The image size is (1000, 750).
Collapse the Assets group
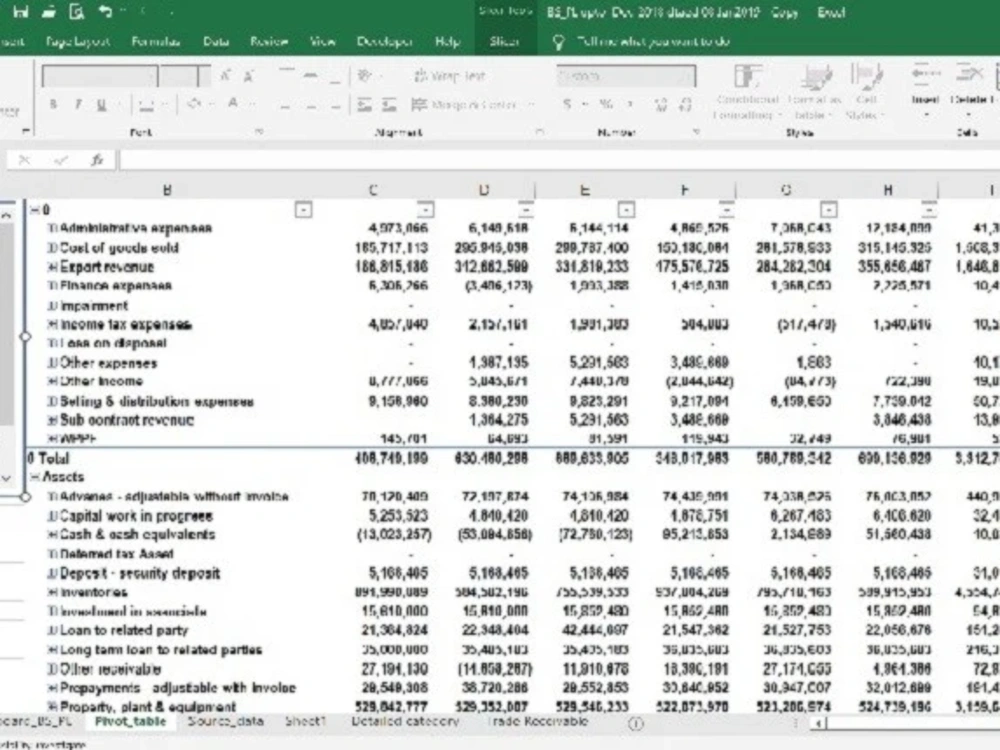[34, 477]
